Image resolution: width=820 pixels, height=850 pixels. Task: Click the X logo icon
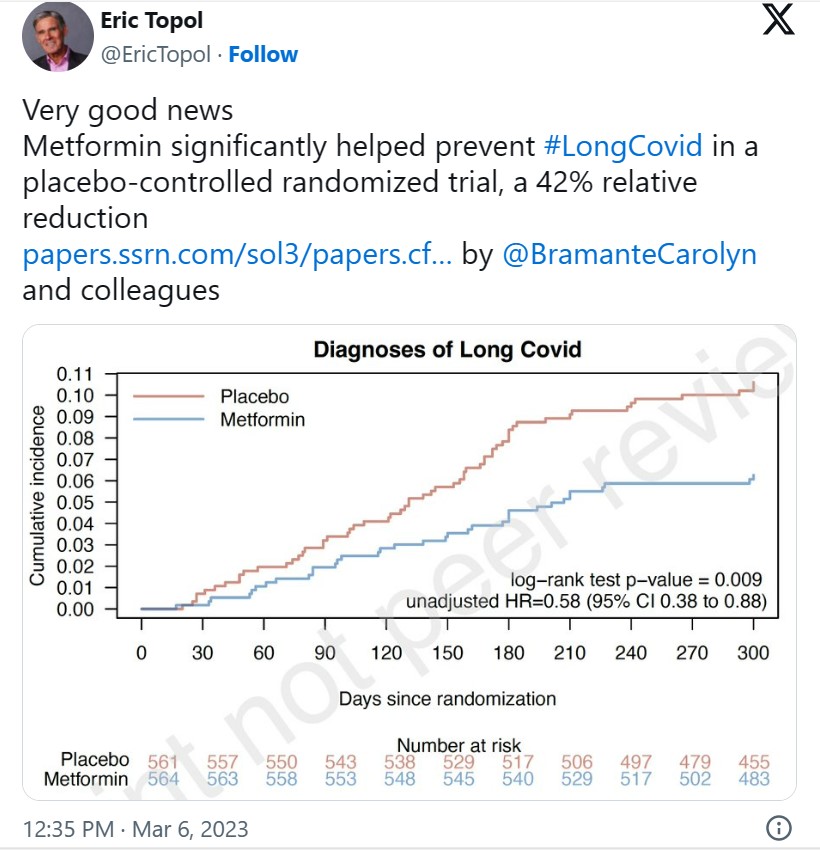[x=778, y=20]
